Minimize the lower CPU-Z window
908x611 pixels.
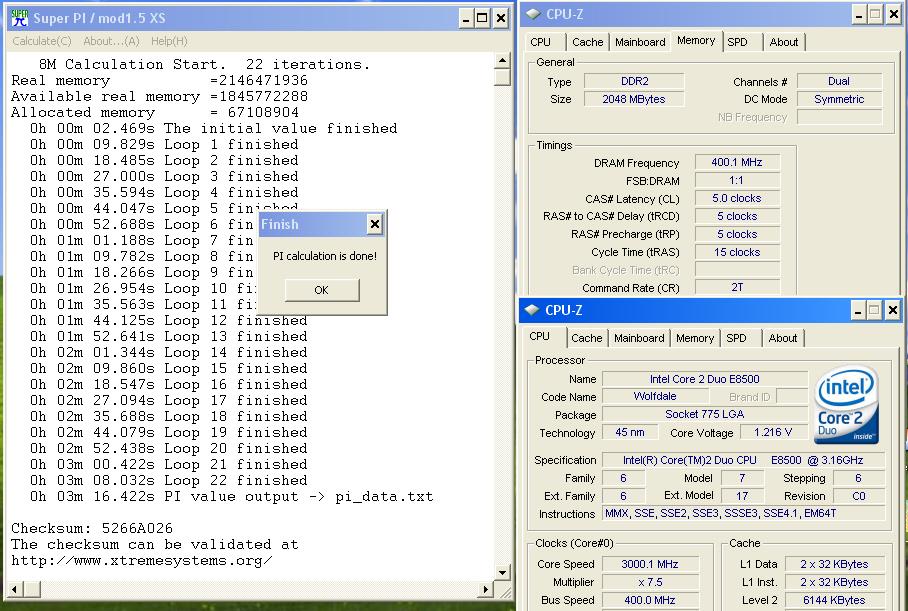[x=858, y=311]
